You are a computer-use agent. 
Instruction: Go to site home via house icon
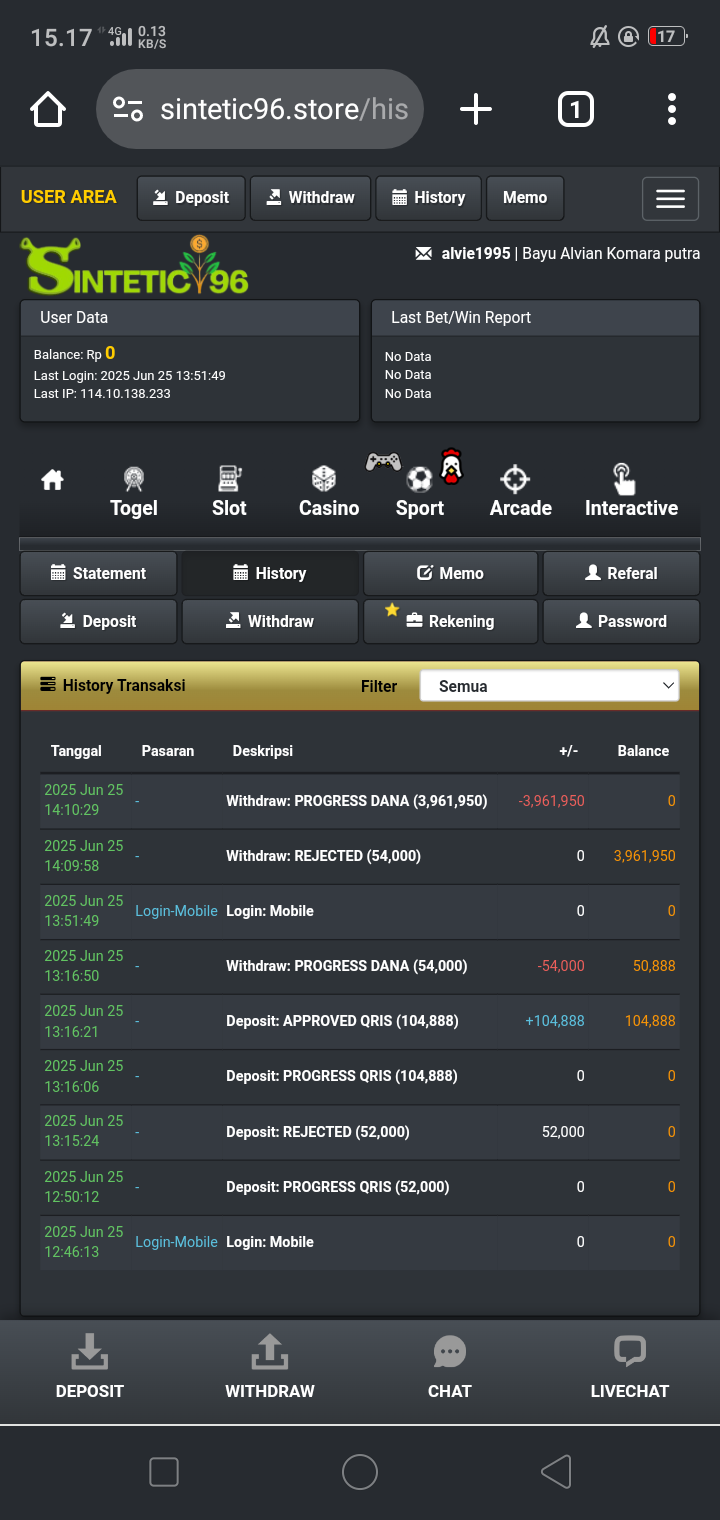52,481
